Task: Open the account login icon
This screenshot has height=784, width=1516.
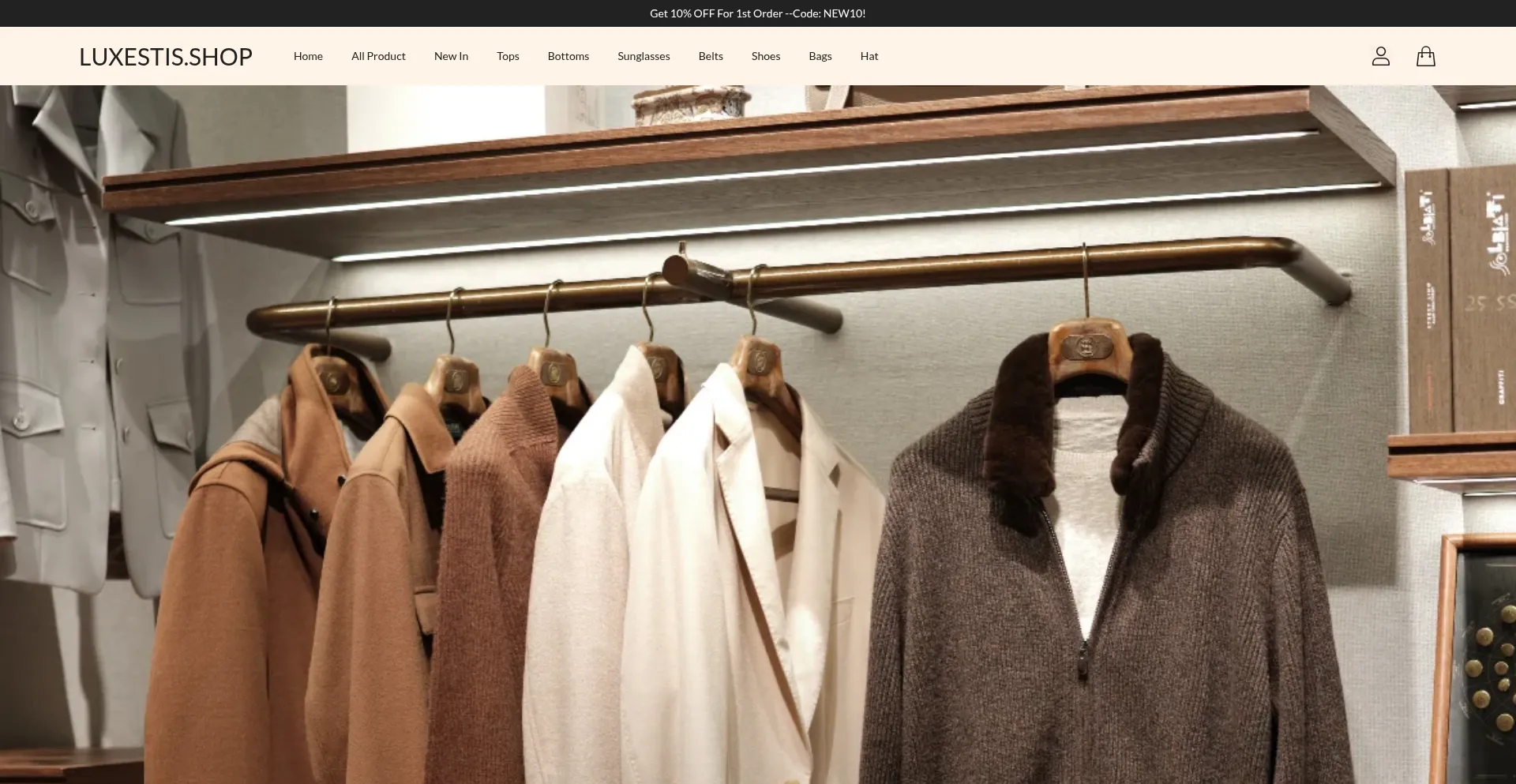Action: point(1381,55)
